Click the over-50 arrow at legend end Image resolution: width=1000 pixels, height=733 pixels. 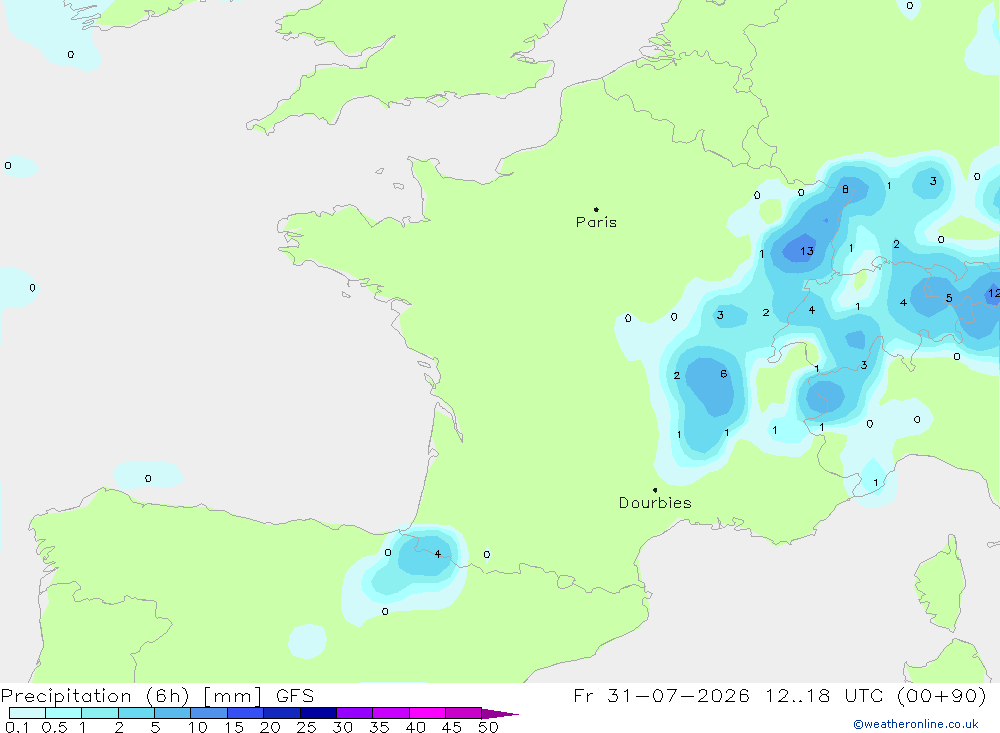click(500, 714)
